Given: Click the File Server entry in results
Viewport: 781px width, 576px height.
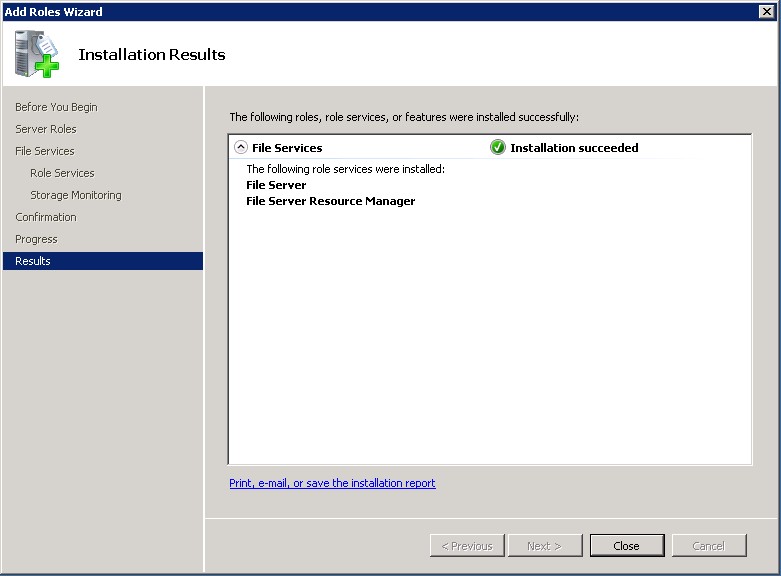Looking at the screenshot, I should [x=276, y=185].
